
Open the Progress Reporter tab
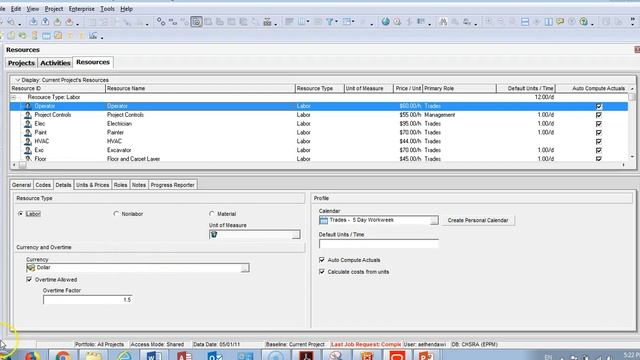point(172,185)
